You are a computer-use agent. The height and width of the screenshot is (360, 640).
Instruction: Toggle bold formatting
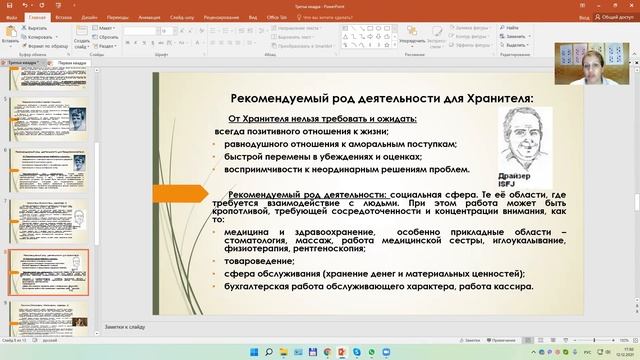pos(128,43)
